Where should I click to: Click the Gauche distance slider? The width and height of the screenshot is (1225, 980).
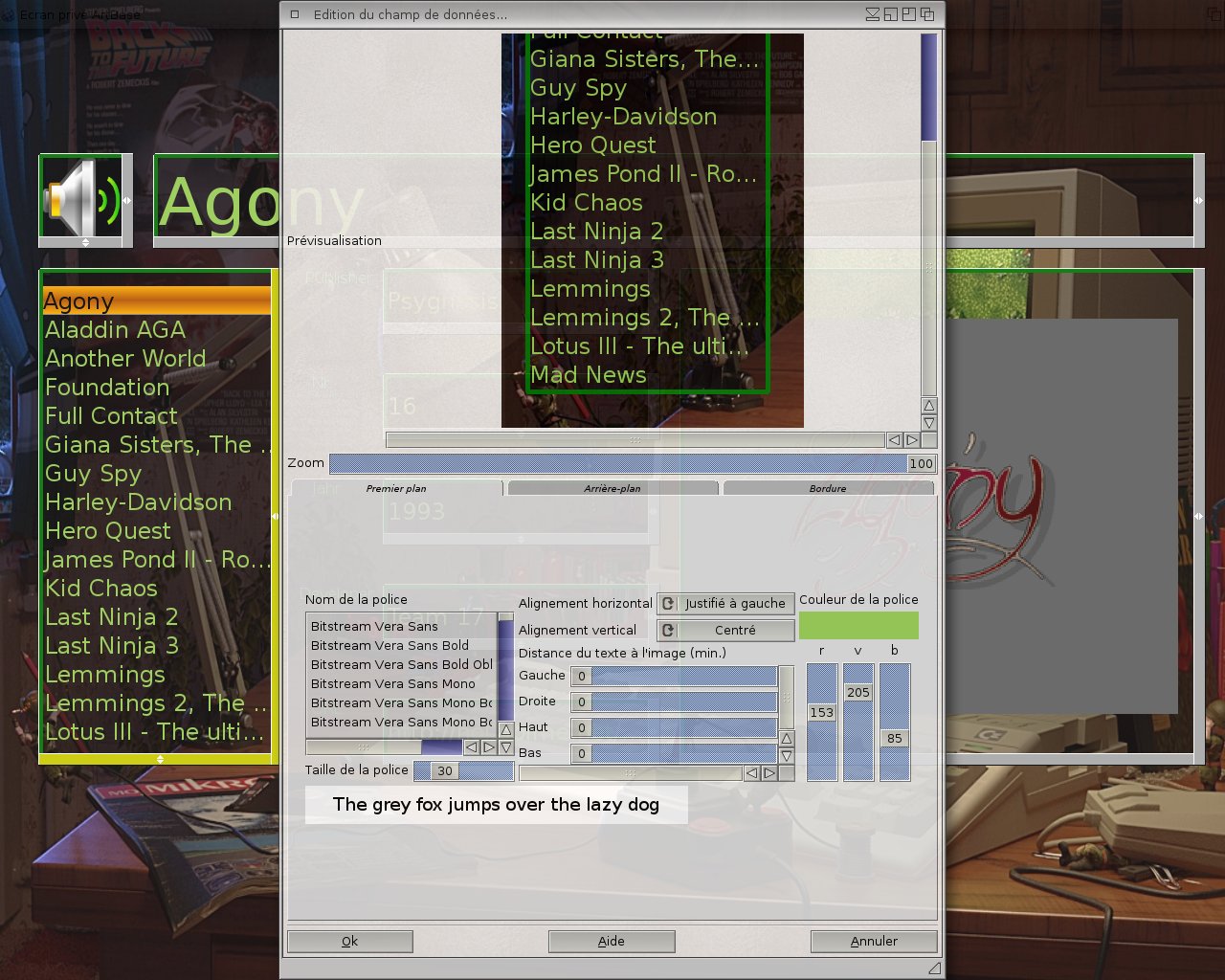674,676
